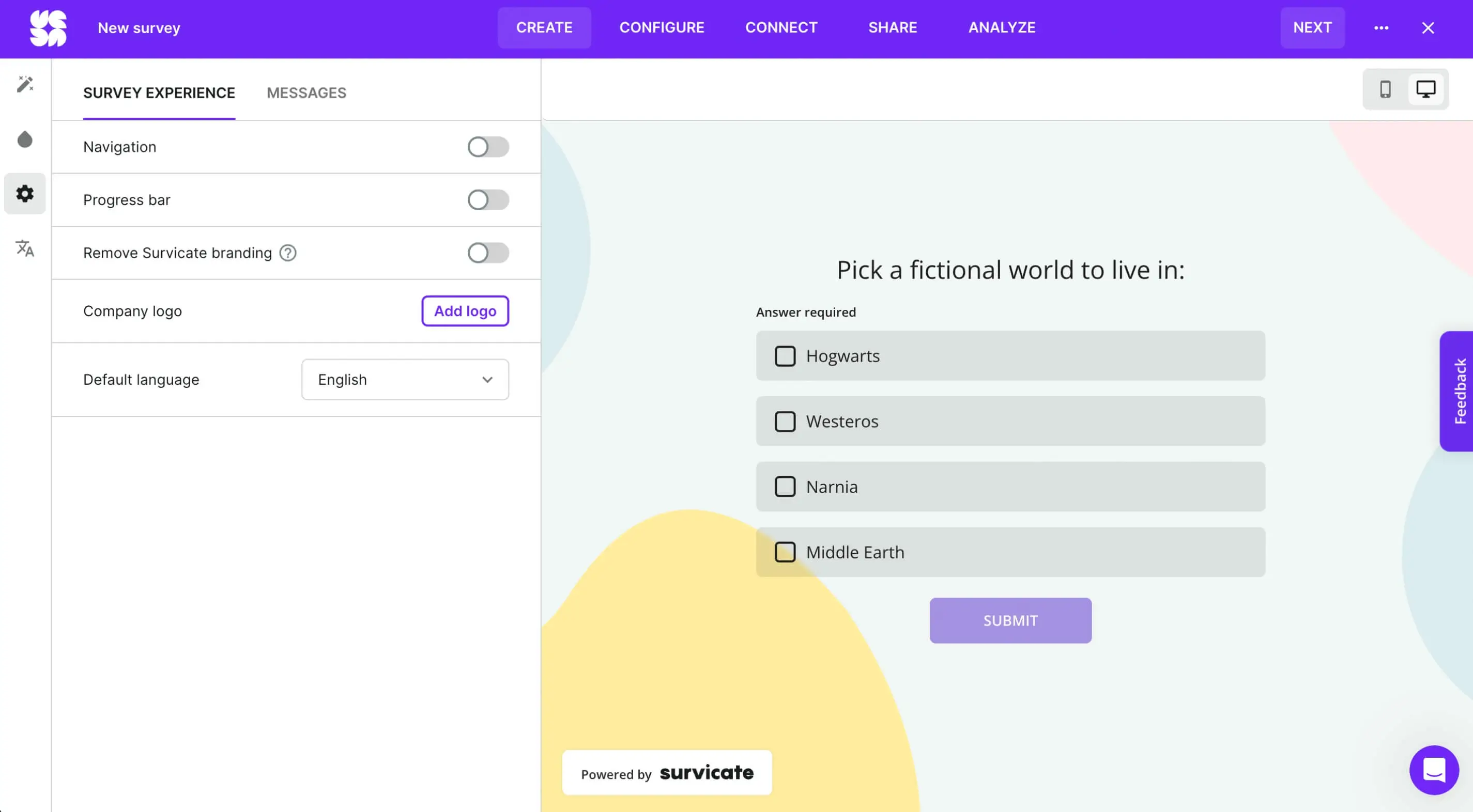Switch preview to desktop view
The width and height of the screenshot is (1473, 812).
coord(1425,89)
